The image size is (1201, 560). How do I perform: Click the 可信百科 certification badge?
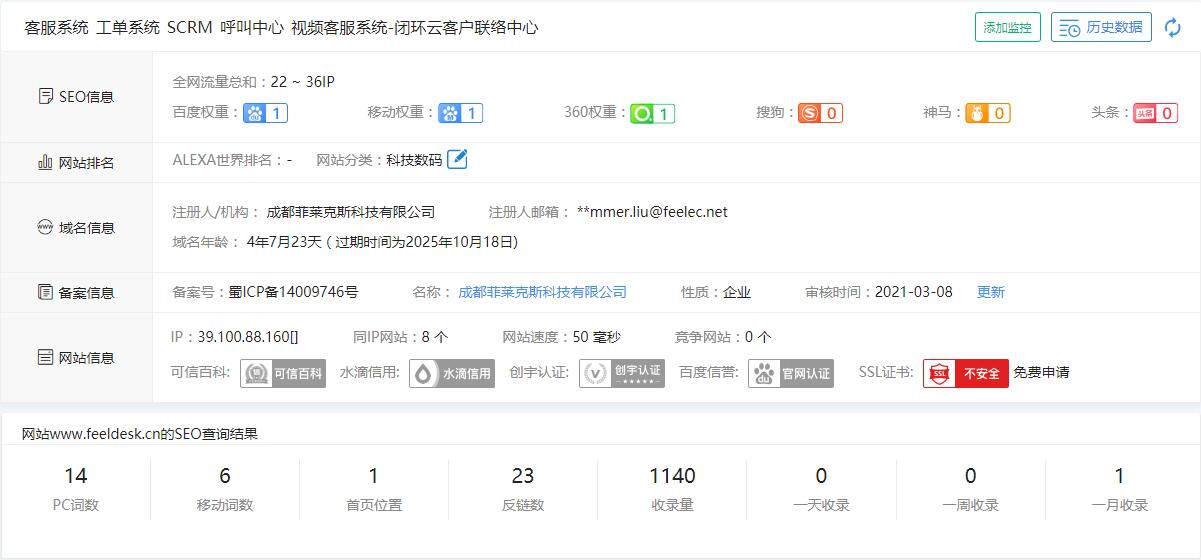pyautogui.click(x=283, y=373)
